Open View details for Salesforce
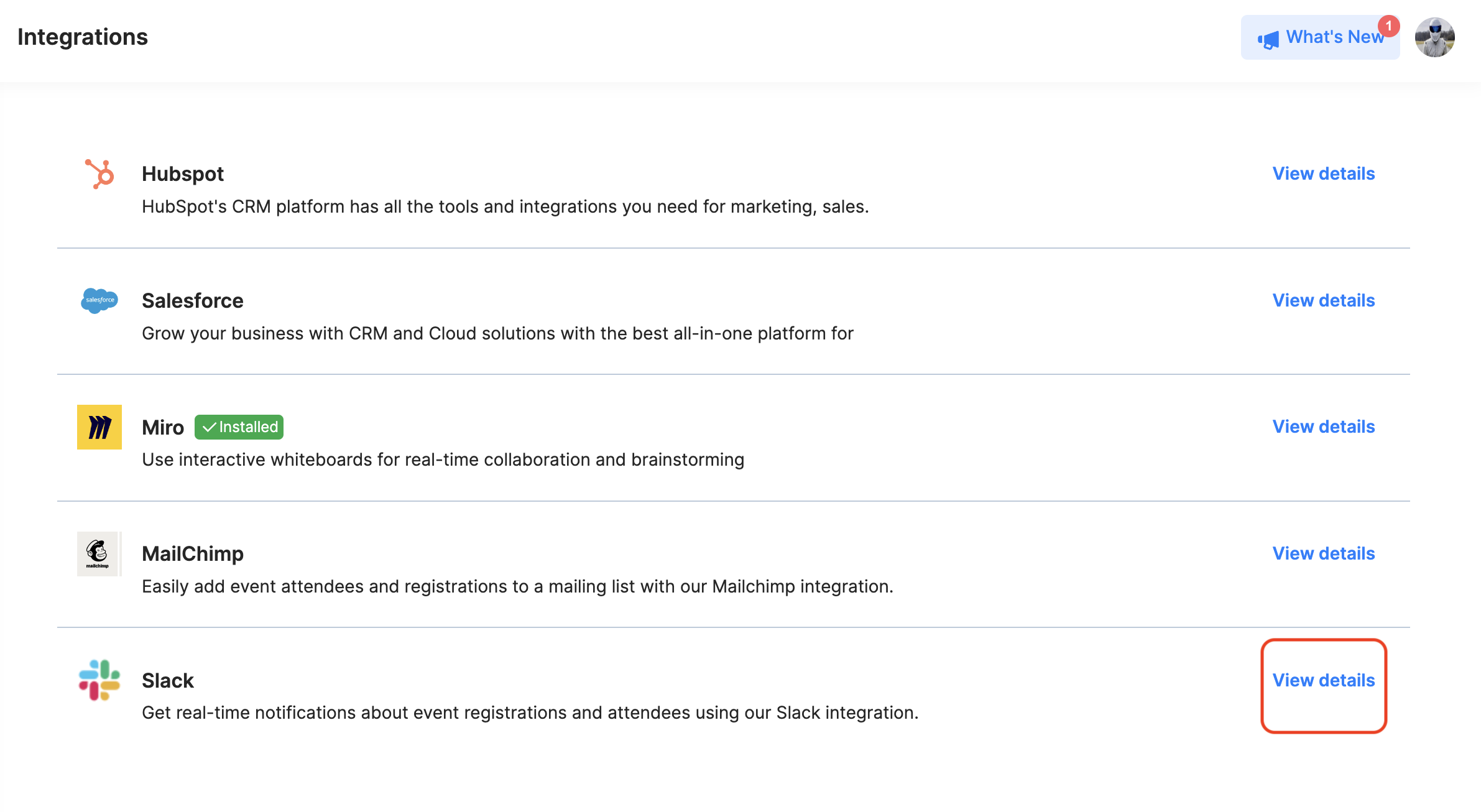Viewport: 1481px width, 812px height. (x=1324, y=301)
